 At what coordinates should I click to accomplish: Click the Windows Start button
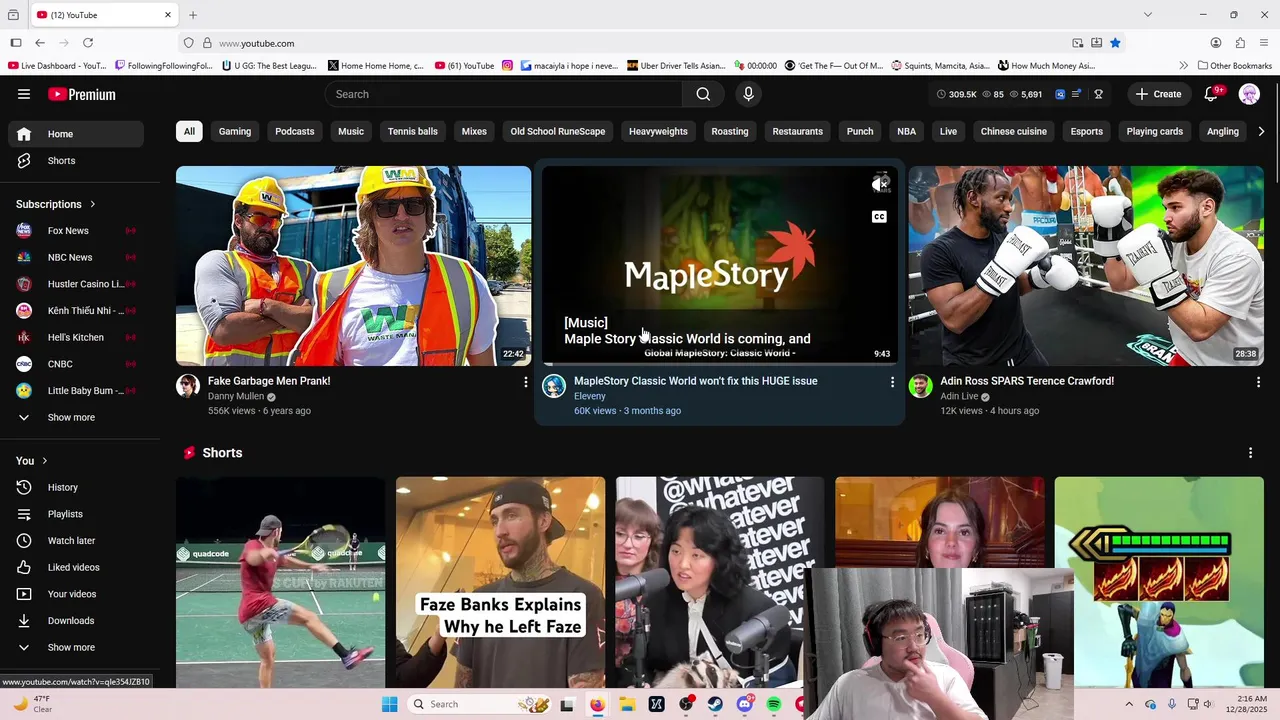point(390,704)
